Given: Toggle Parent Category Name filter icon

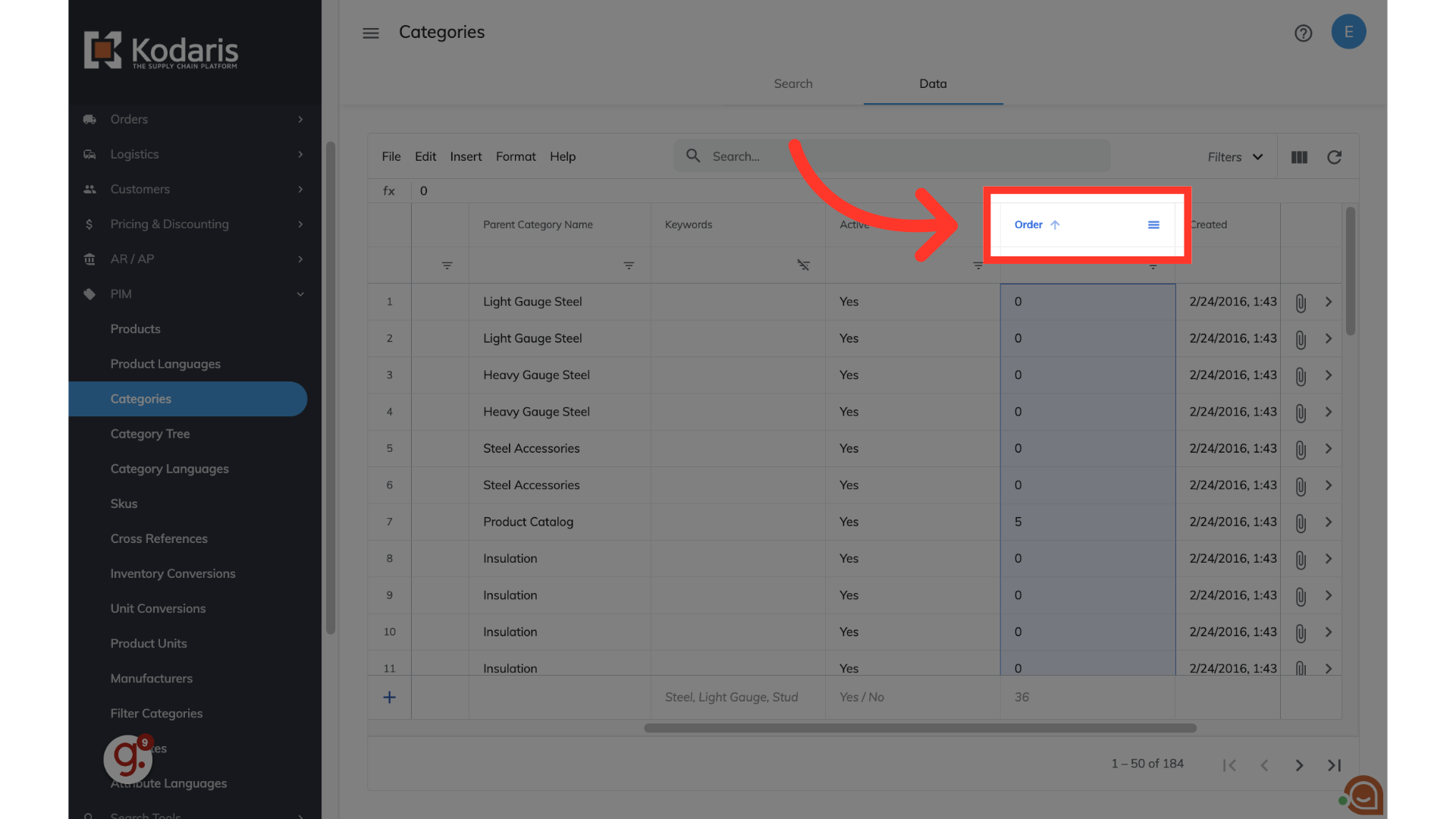Looking at the screenshot, I should click(x=629, y=265).
